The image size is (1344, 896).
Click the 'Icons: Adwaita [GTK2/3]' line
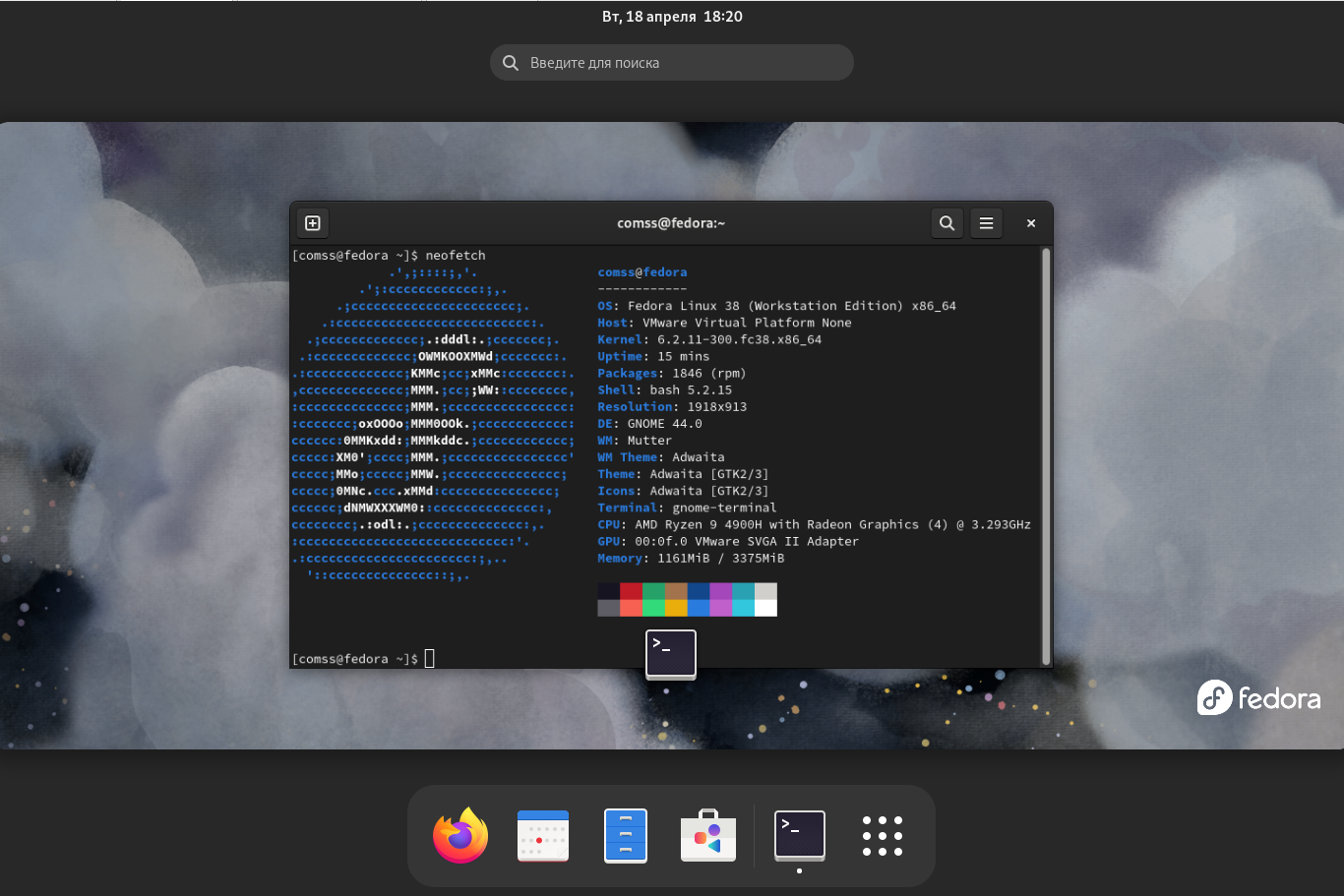click(x=683, y=491)
